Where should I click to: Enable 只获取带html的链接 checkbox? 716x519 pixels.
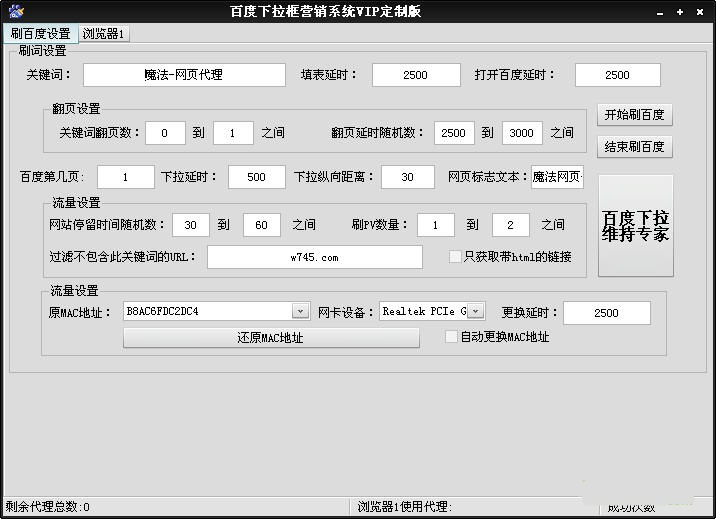pyautogui.click(x=455, y=257)
